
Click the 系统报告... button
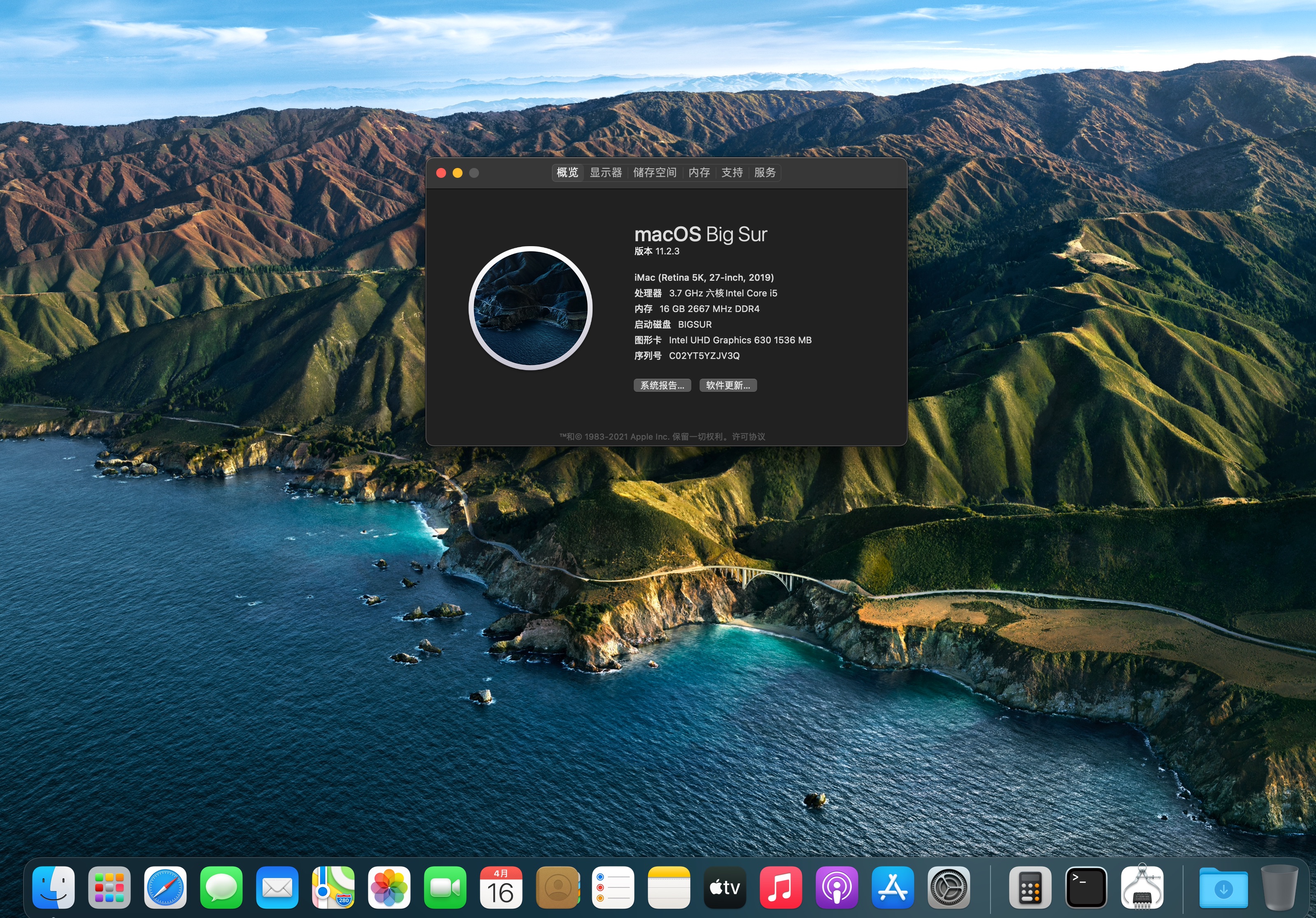click(662, 385)
